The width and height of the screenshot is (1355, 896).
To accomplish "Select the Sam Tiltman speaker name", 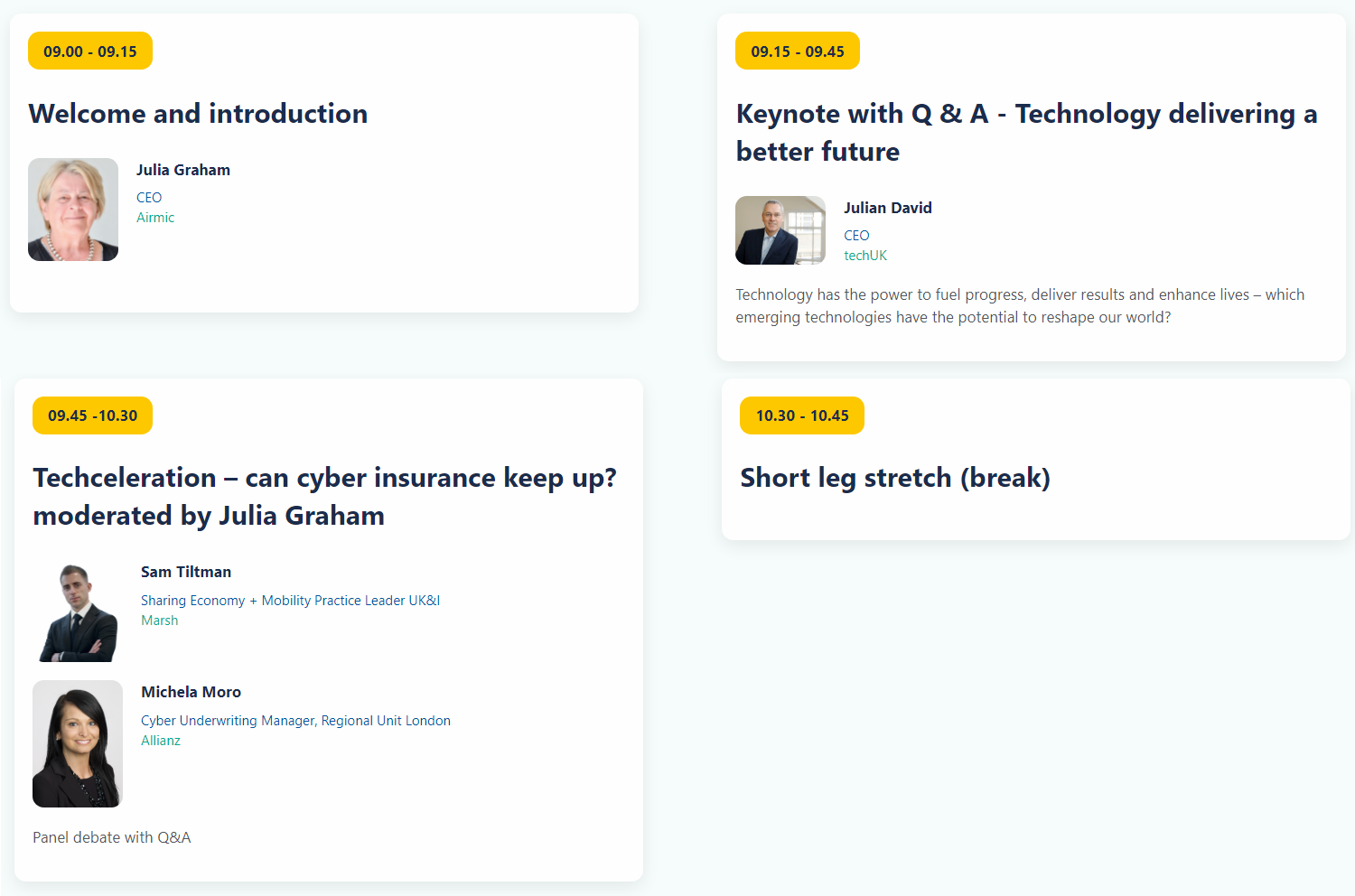I will click(186, 572).
